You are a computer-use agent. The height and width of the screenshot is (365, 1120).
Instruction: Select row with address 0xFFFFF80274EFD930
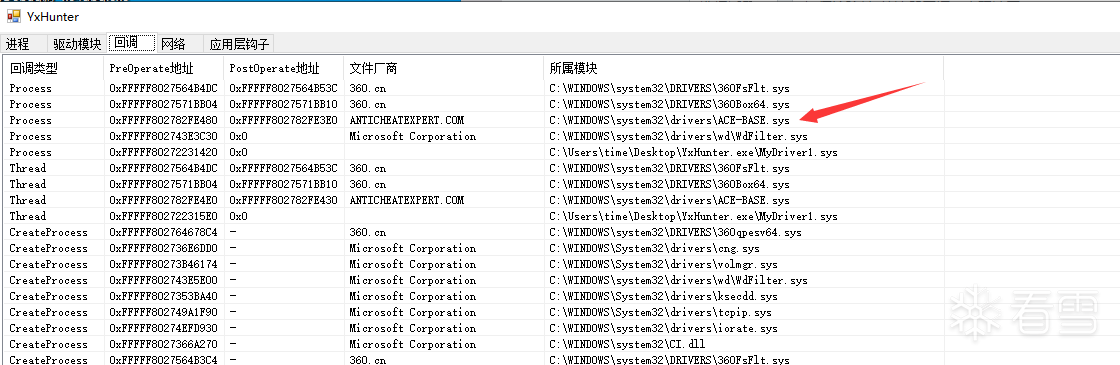pyautogui.click(x=474, y=328)
